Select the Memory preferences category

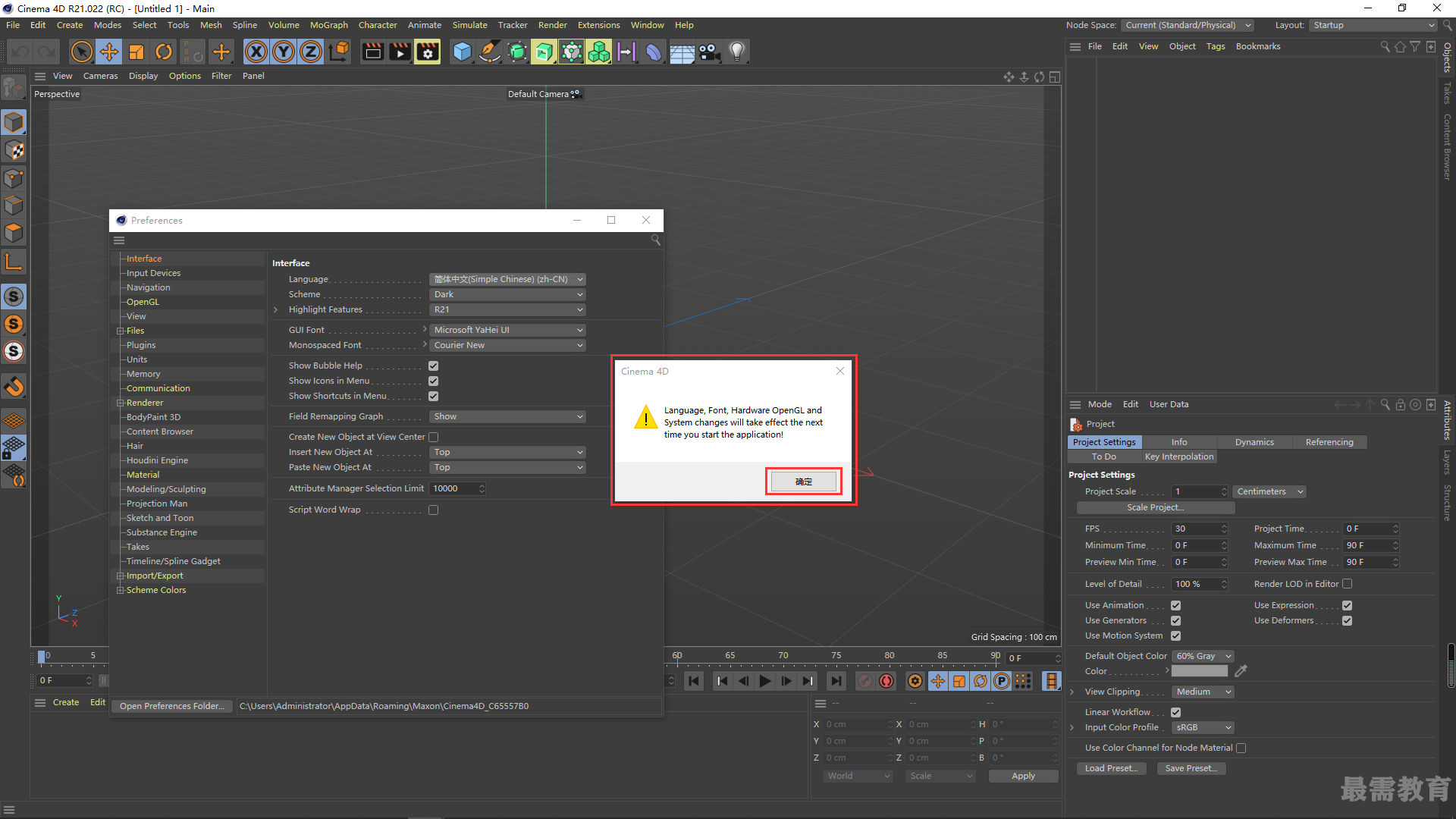(x=143, y=374)
